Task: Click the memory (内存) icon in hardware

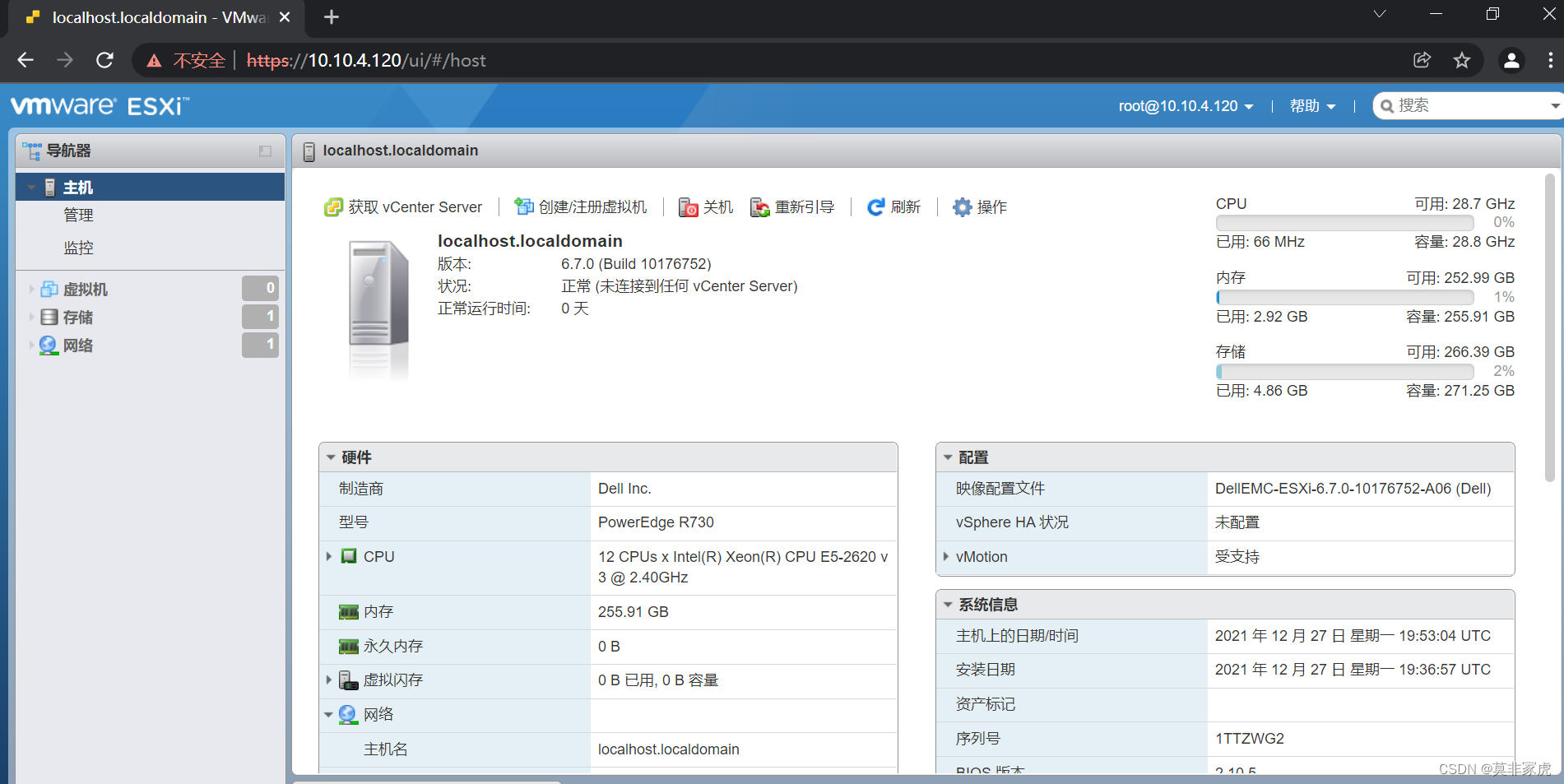Action: [x=349, y=612]
